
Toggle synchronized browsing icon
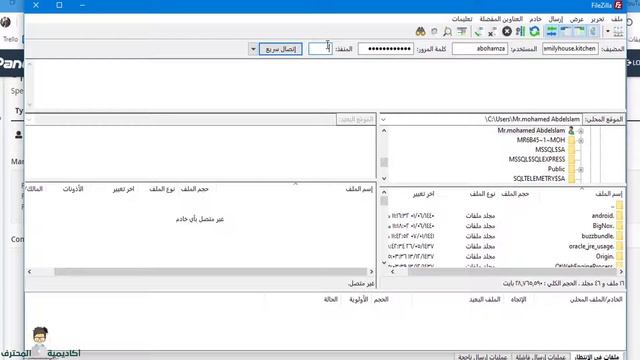click(x=434, y=31)
